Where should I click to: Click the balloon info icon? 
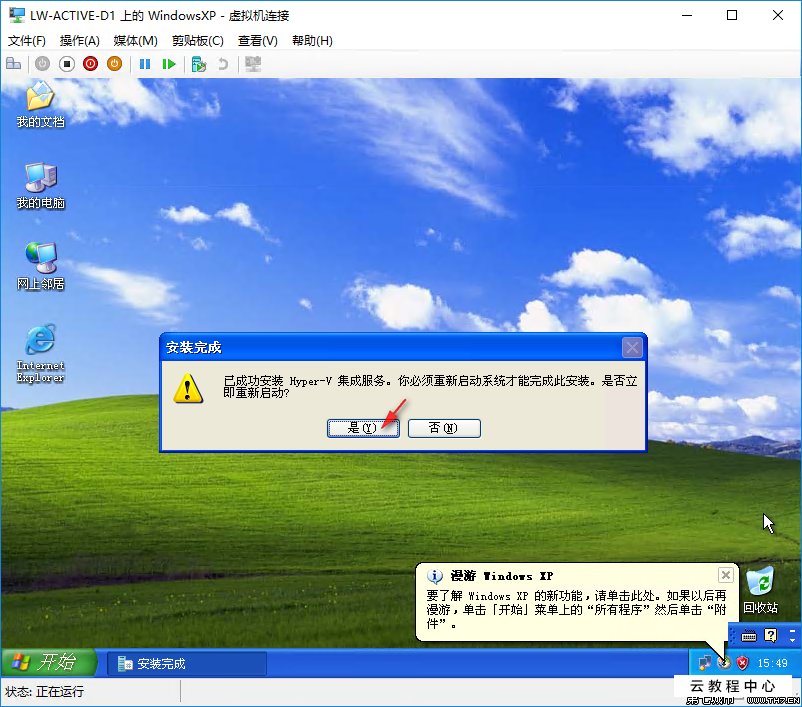435,577
